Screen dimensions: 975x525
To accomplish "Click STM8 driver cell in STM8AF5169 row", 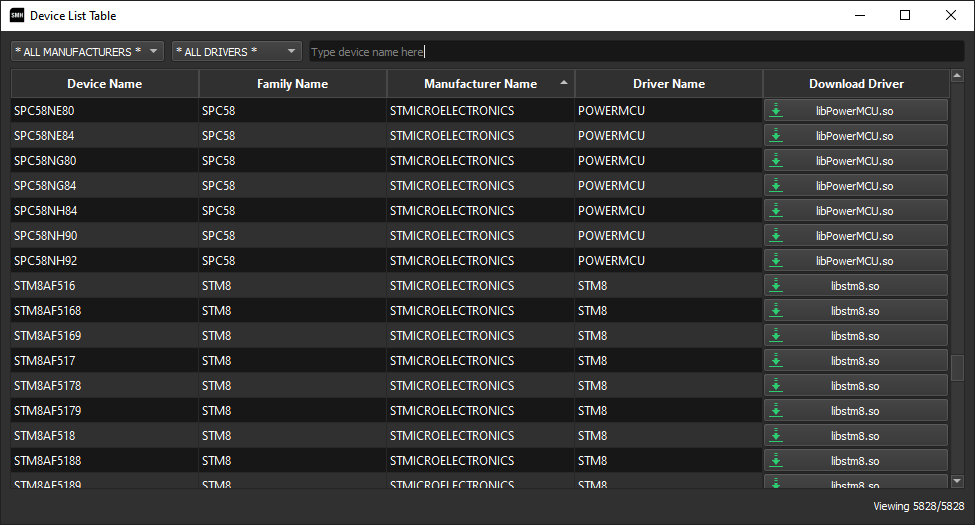I will pyautogui.click(x=669, y=335).
